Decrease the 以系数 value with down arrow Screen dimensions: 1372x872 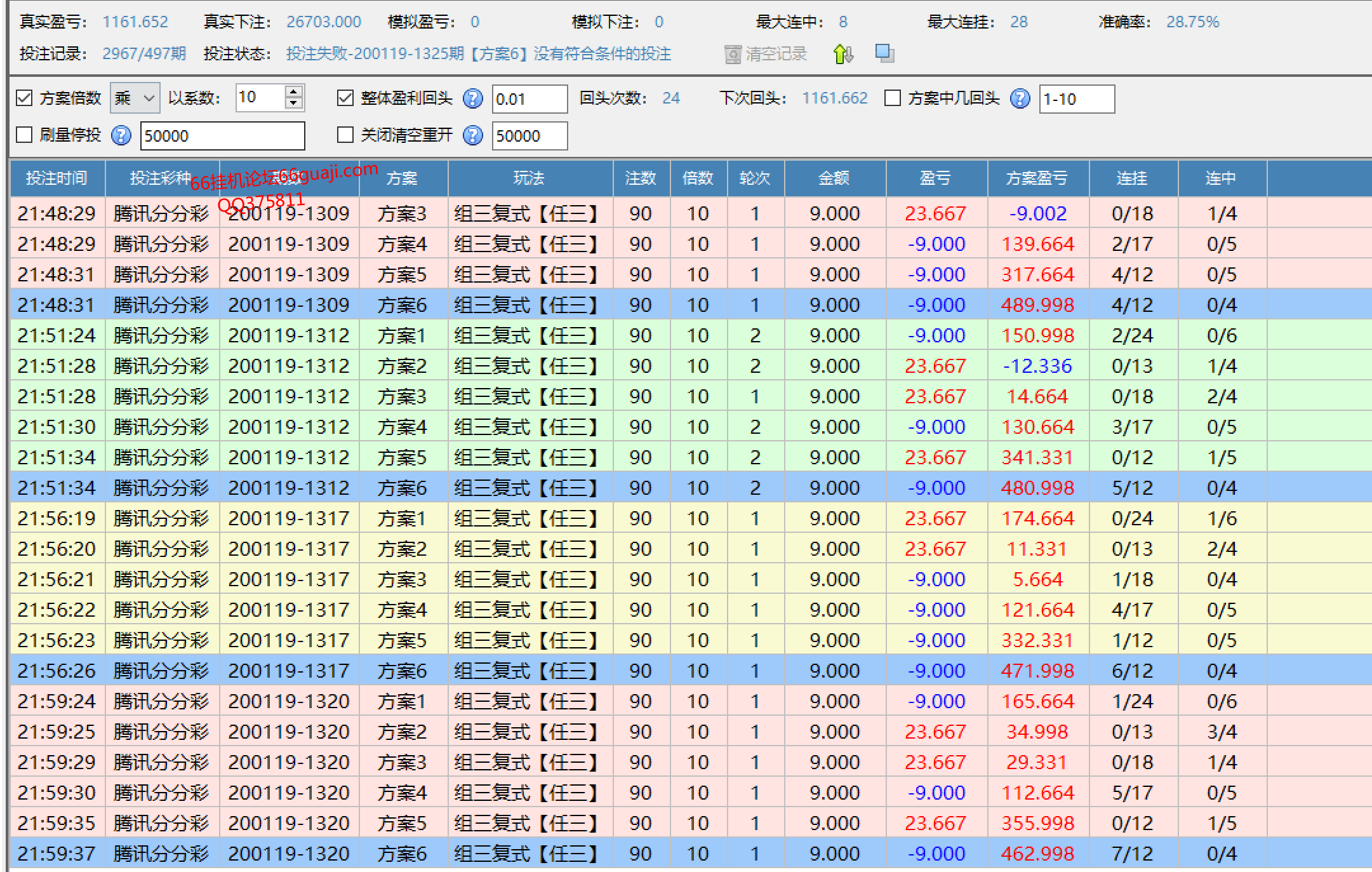coord(293,104)
